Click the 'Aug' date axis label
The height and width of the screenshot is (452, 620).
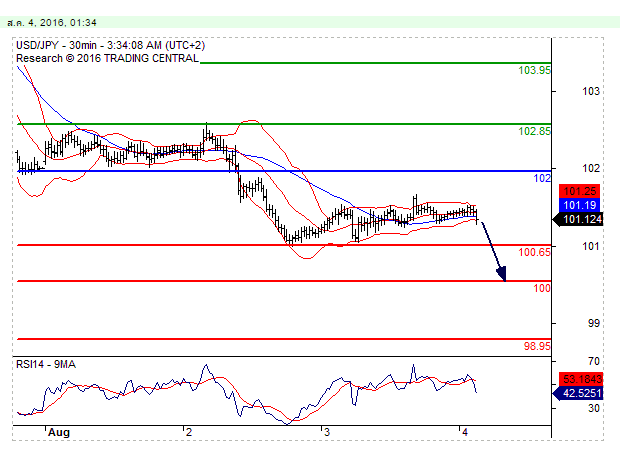click(59, 432)
